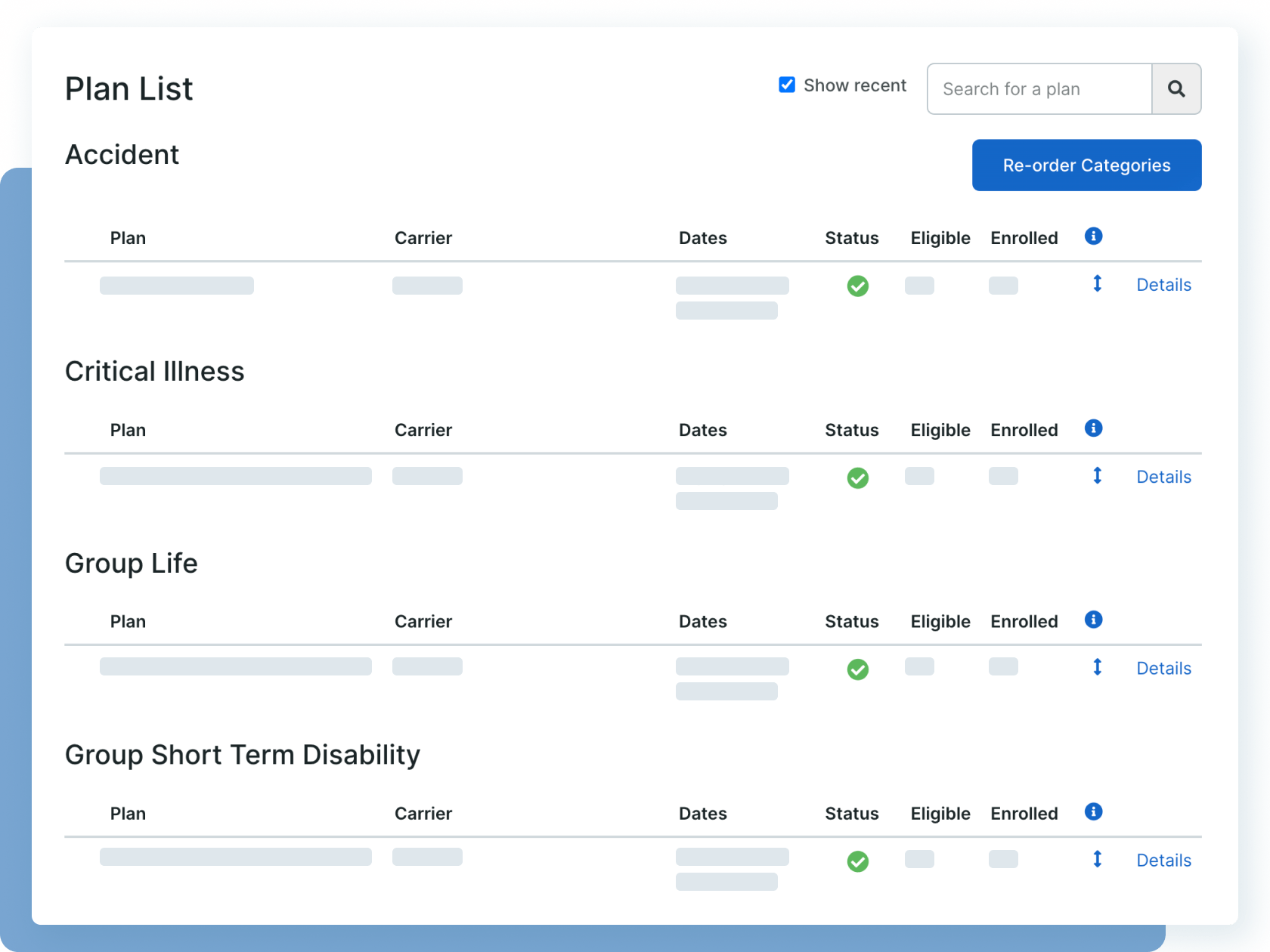Viewport: 1270px width, 952px height.
Task: Click the green status checkmark in the Critical Illness row
Action: [x=857, y=478]
